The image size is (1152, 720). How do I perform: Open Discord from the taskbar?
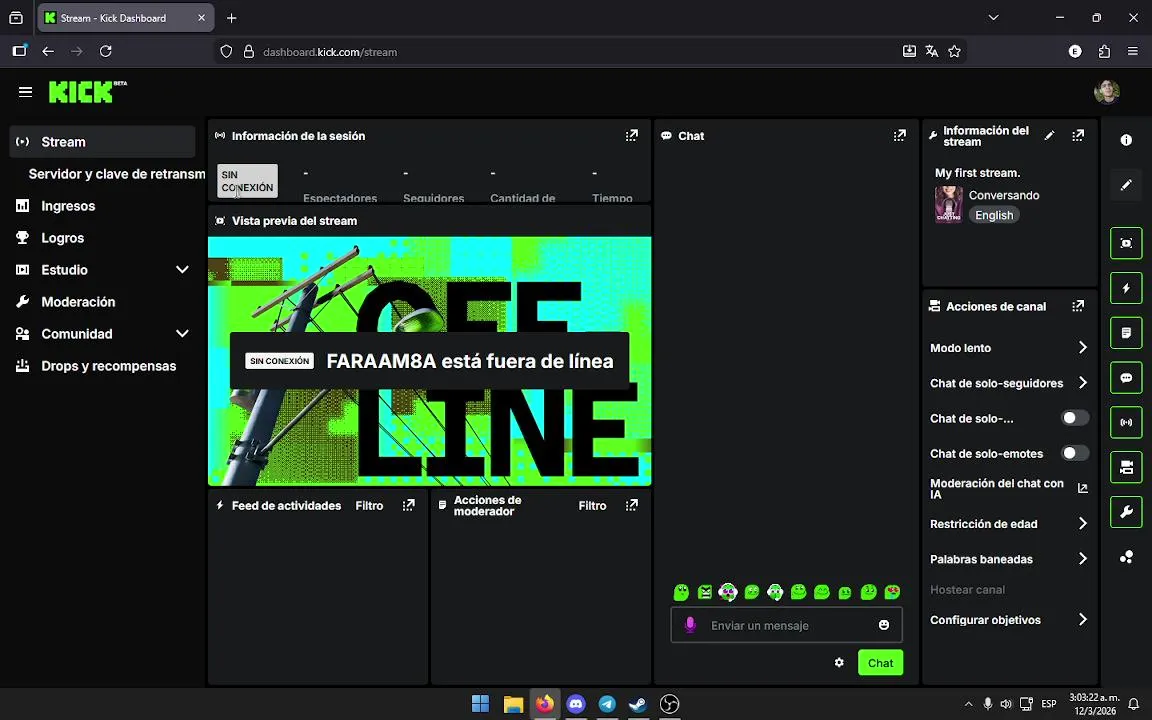point(576,704)
